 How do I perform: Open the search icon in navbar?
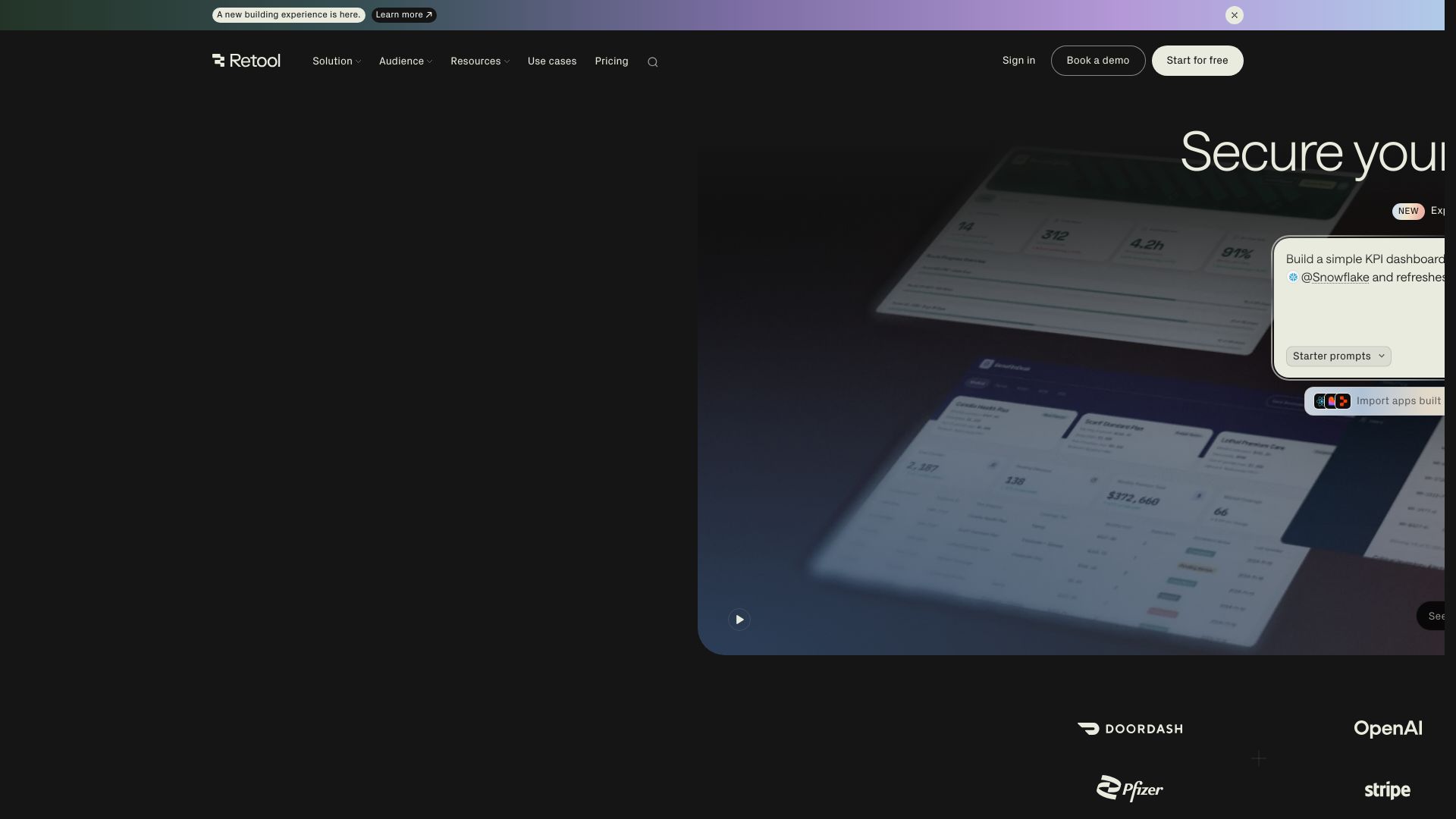tap(653, 62)
